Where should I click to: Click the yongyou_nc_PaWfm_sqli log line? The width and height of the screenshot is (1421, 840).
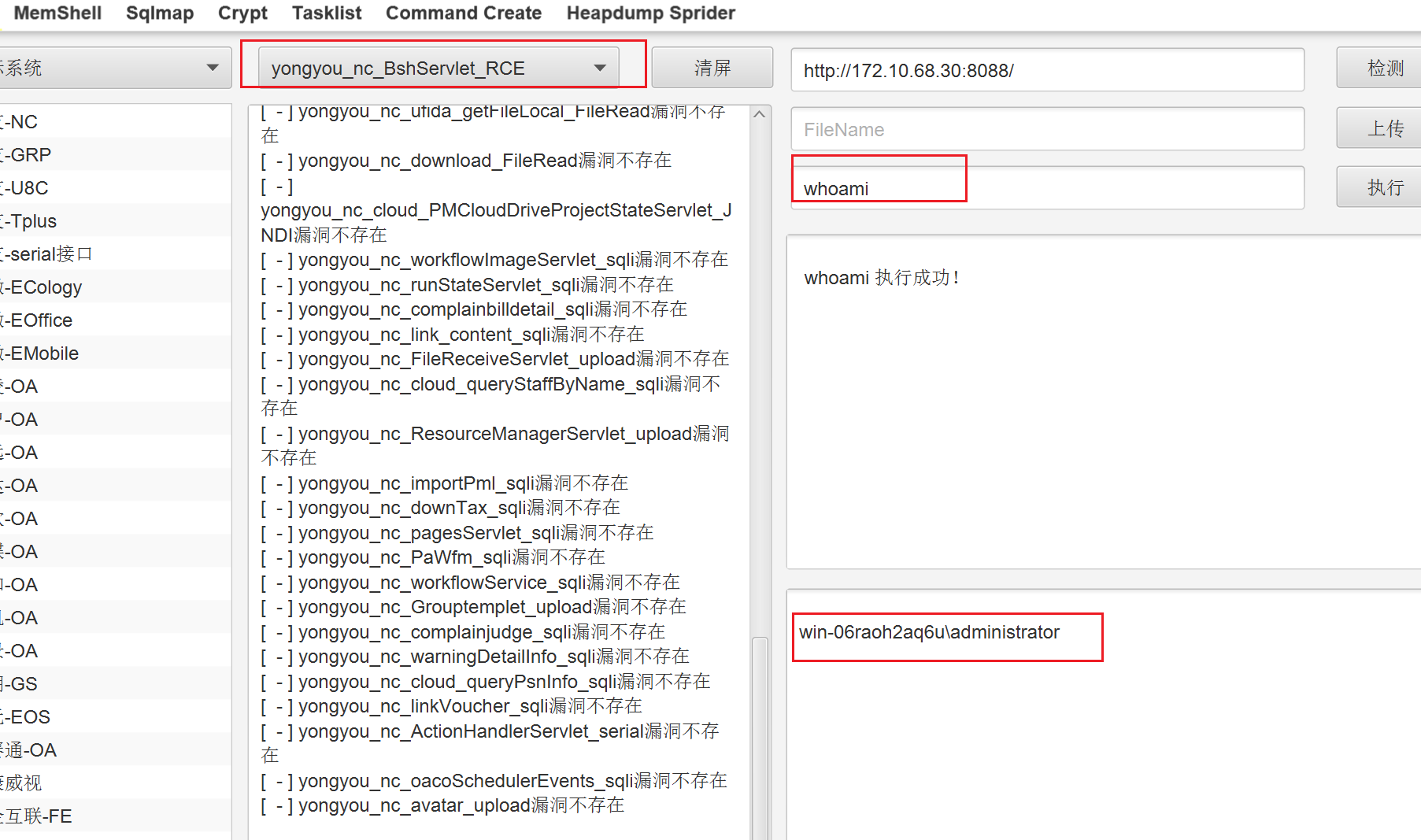[433, 557]
